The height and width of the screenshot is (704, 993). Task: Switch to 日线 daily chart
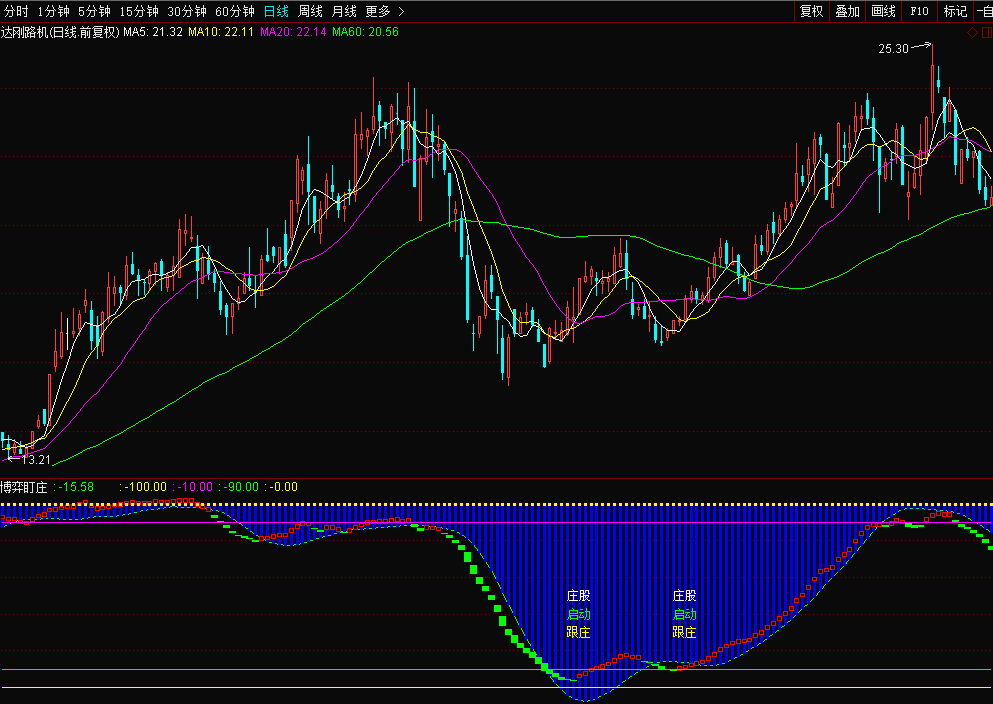[x=276, y=11]
